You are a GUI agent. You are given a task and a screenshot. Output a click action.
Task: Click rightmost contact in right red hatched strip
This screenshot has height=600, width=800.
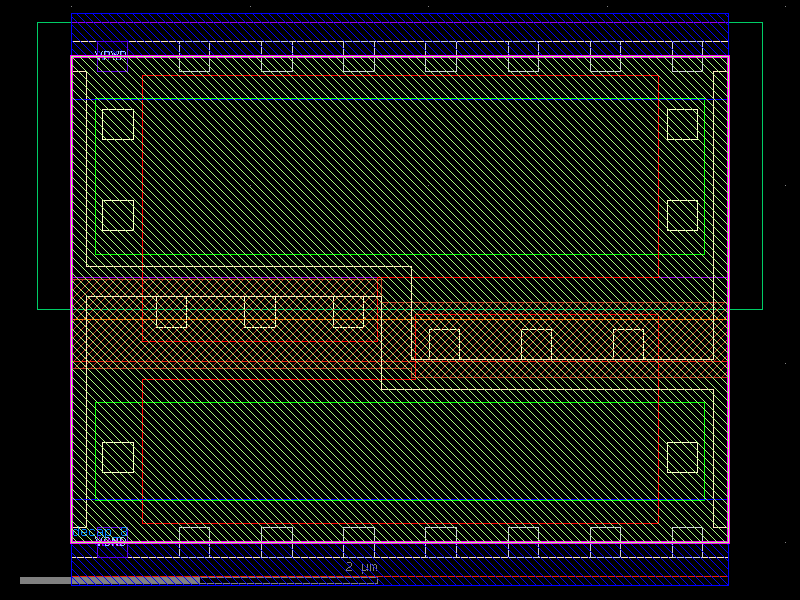(x=628, y=344)
